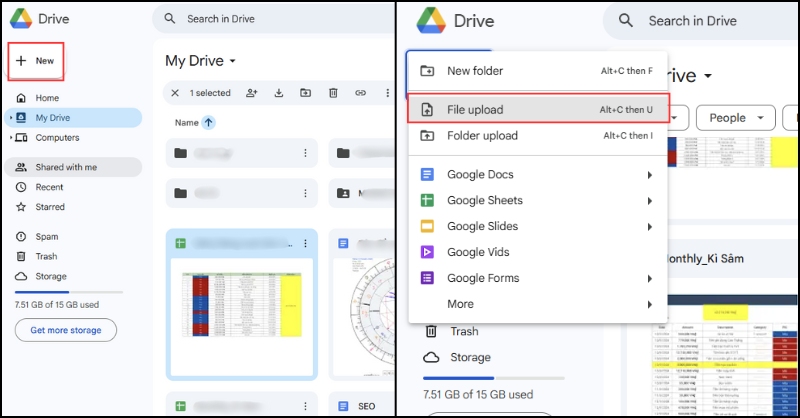Click the trash Remove toolbar icon
The height and width of the screenshot is (418, 800).
333,93
